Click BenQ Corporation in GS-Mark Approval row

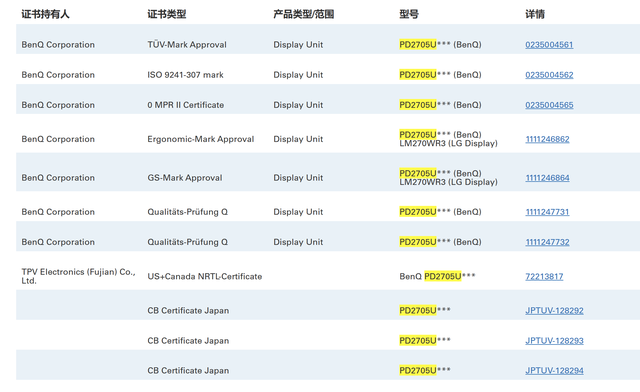tap(58, 178)
